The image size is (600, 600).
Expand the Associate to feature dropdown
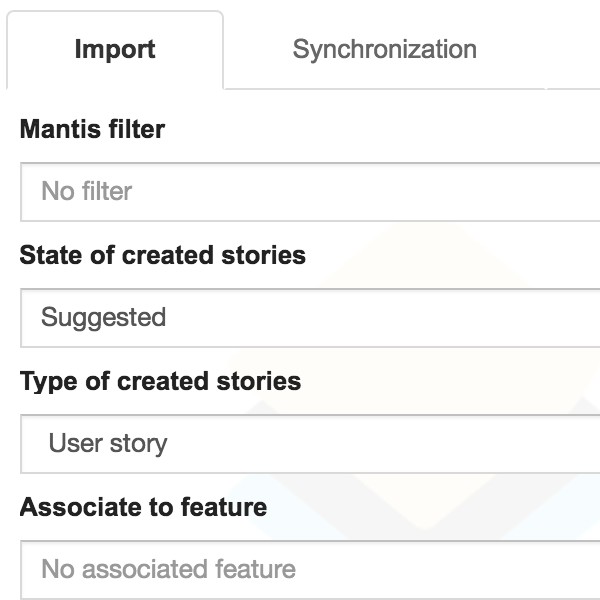click(x=310, y=570)
